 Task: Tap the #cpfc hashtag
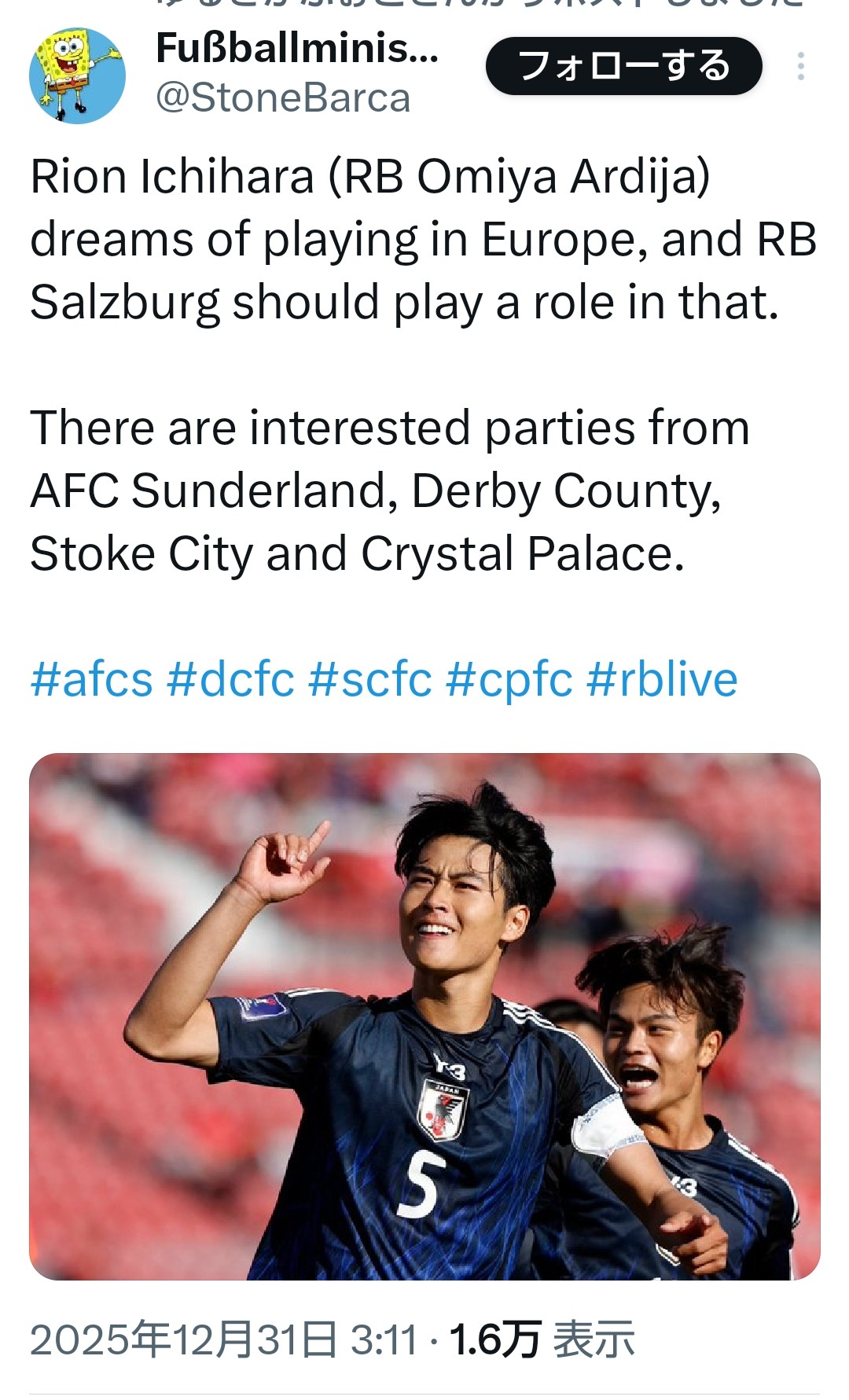pyautogui.click(x=509, y=679)
